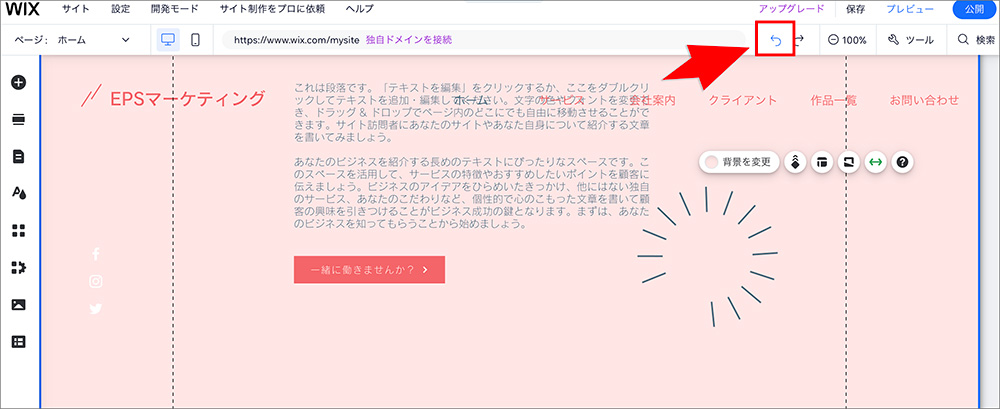Image resolution: width=1000 pixels, height=409 pixels.
Task: Click the 保存 save button
Action: (855, 10)
